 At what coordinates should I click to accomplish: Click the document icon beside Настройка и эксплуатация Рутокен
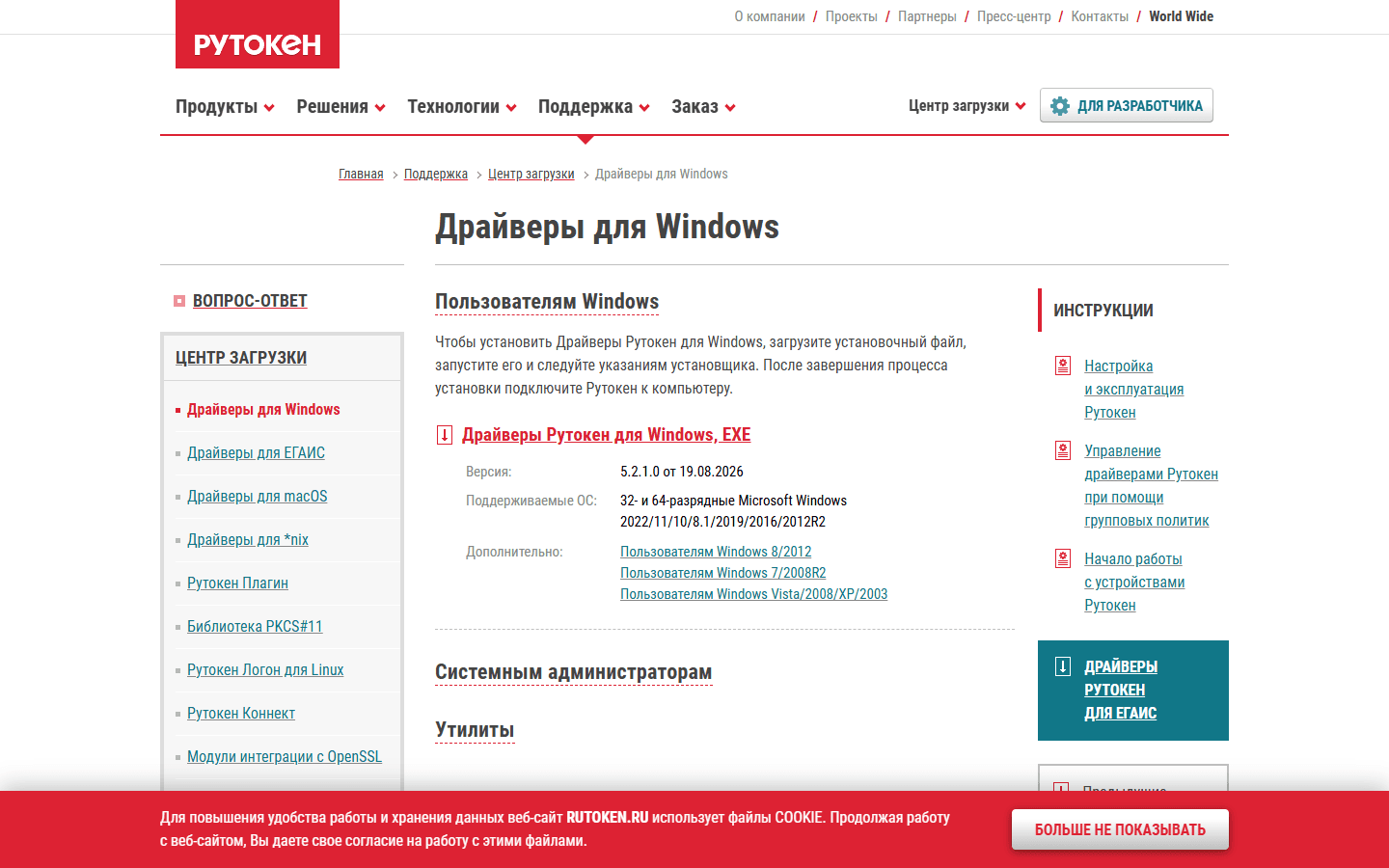[x=1063, y=366]
